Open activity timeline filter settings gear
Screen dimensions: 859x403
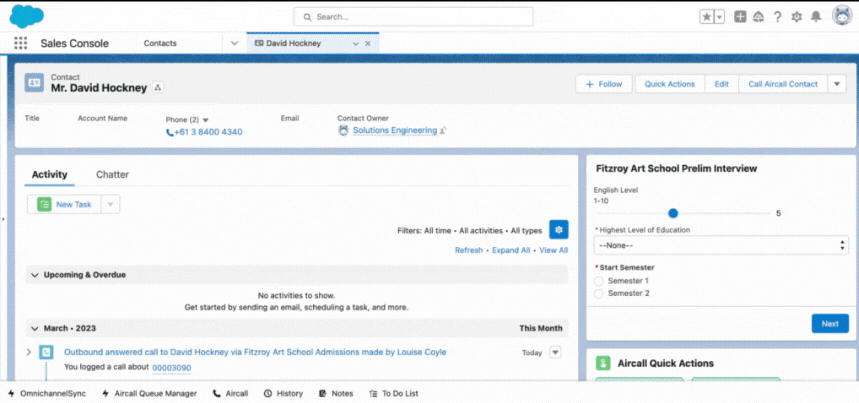[559, 230]
